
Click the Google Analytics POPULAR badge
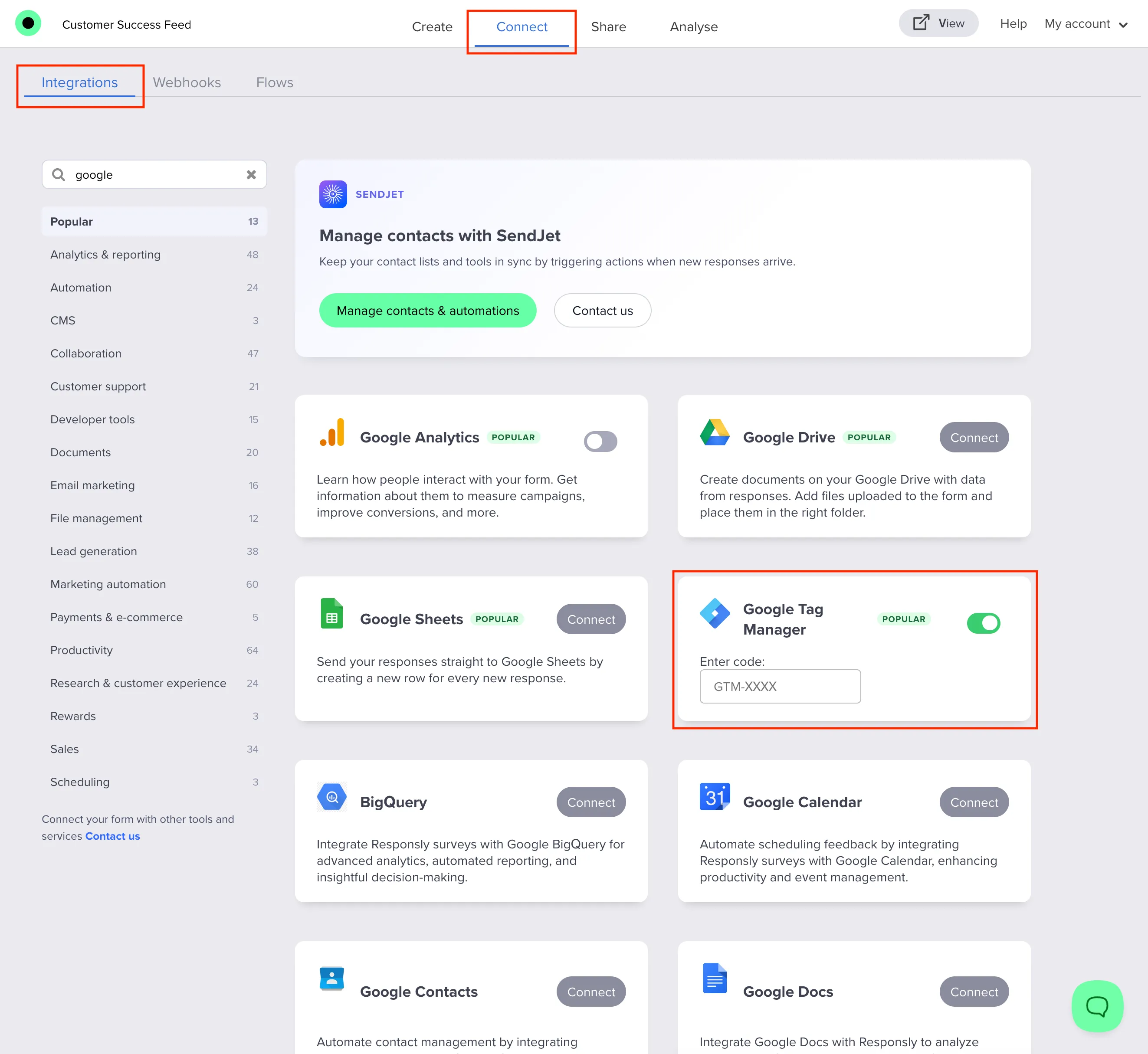coord(513,438)
